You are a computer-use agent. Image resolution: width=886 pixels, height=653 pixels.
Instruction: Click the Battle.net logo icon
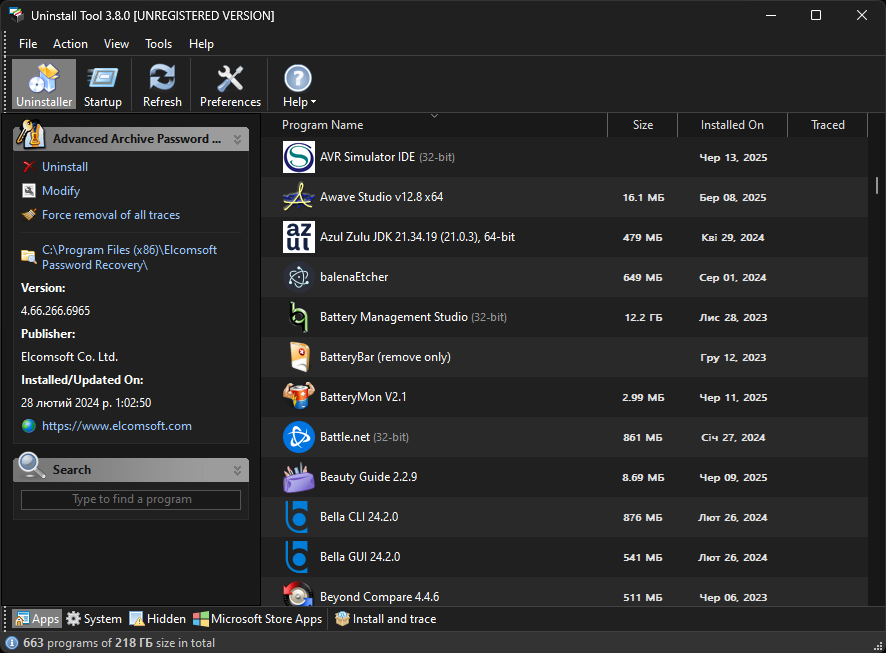pyautogui.click(x=298, y=437)
